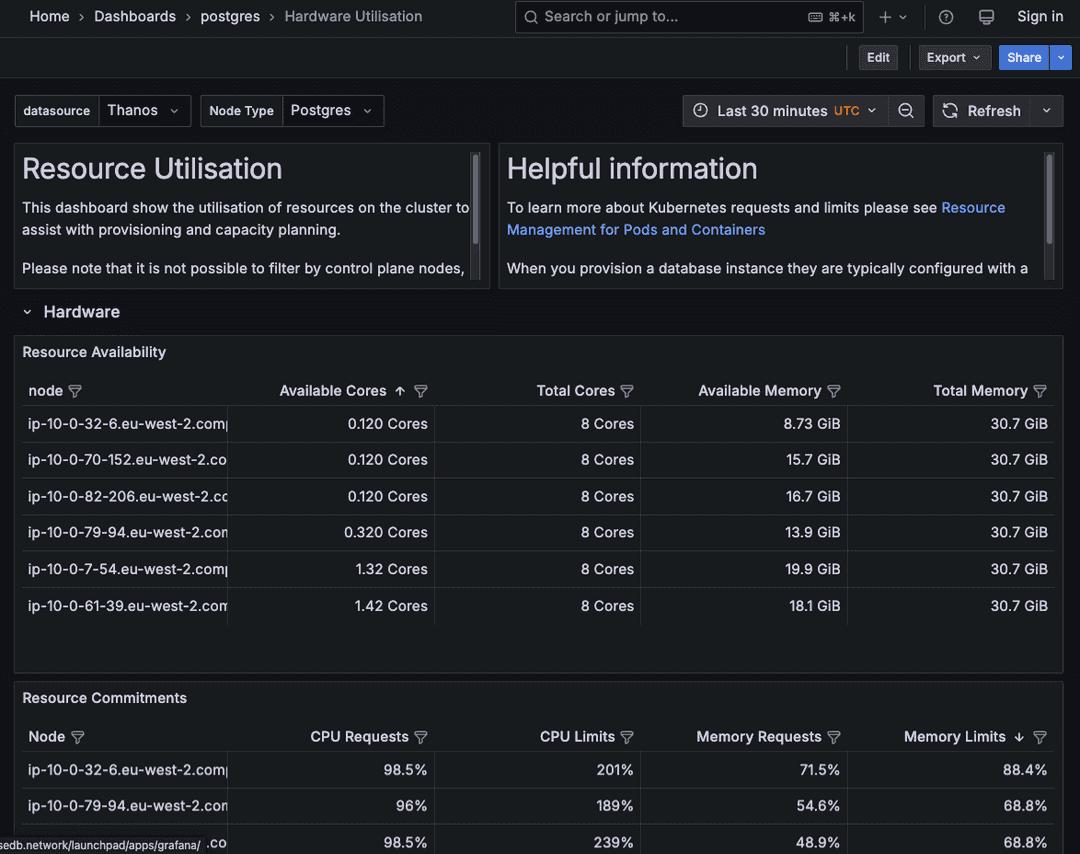1080x854 pixels.
Task: Collapse the Hardware section
Action: pos(27,311)
